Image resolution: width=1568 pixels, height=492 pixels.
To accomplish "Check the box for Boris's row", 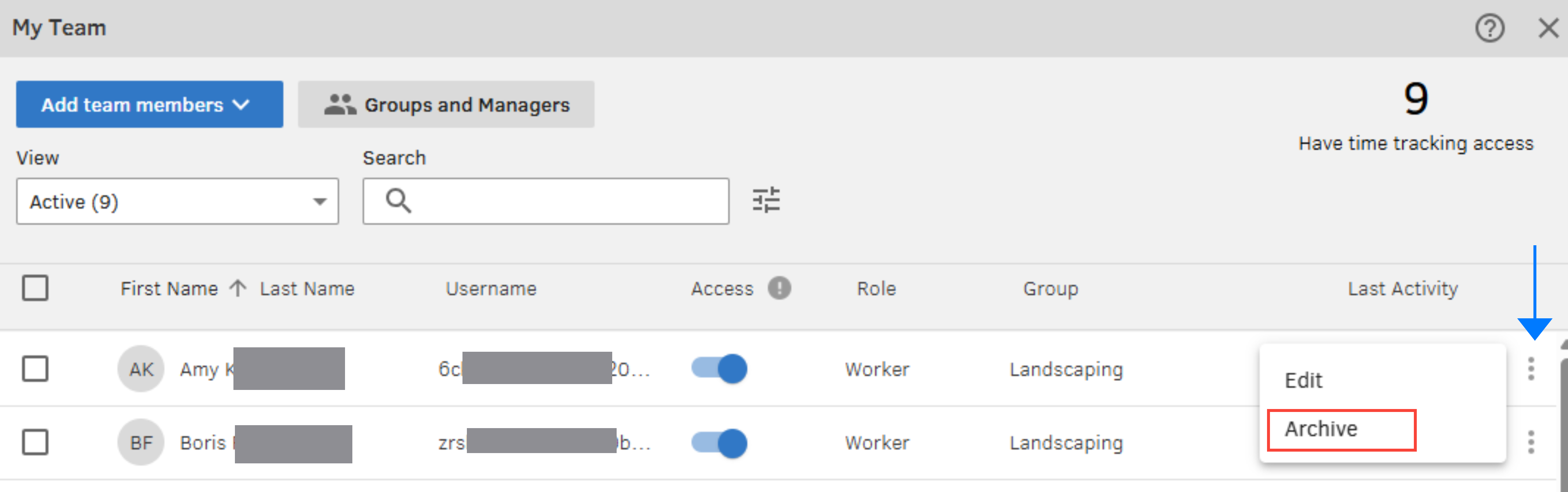I will tap(35, 442).
